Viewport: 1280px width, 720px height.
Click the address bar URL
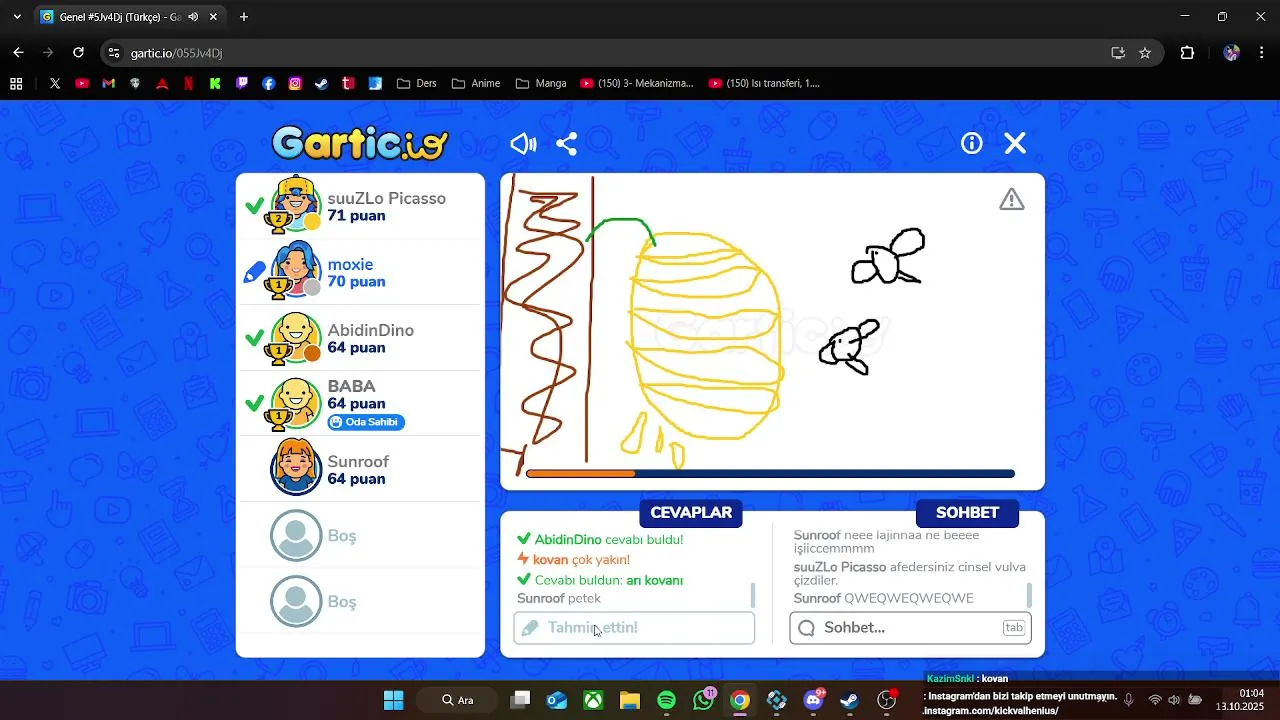176,53
